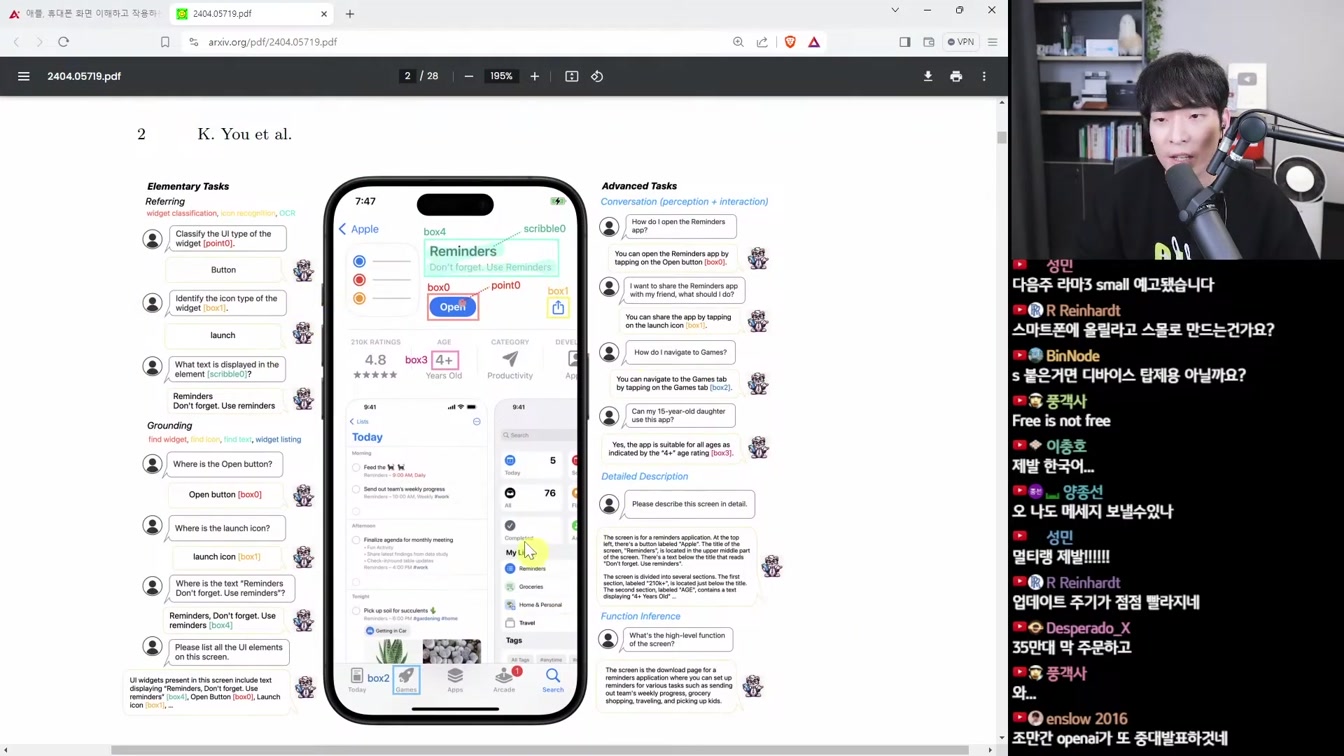1344x756 pixels.
Task: Close the 2404.05719.pdf tab
Action: (x=324, y=14)
